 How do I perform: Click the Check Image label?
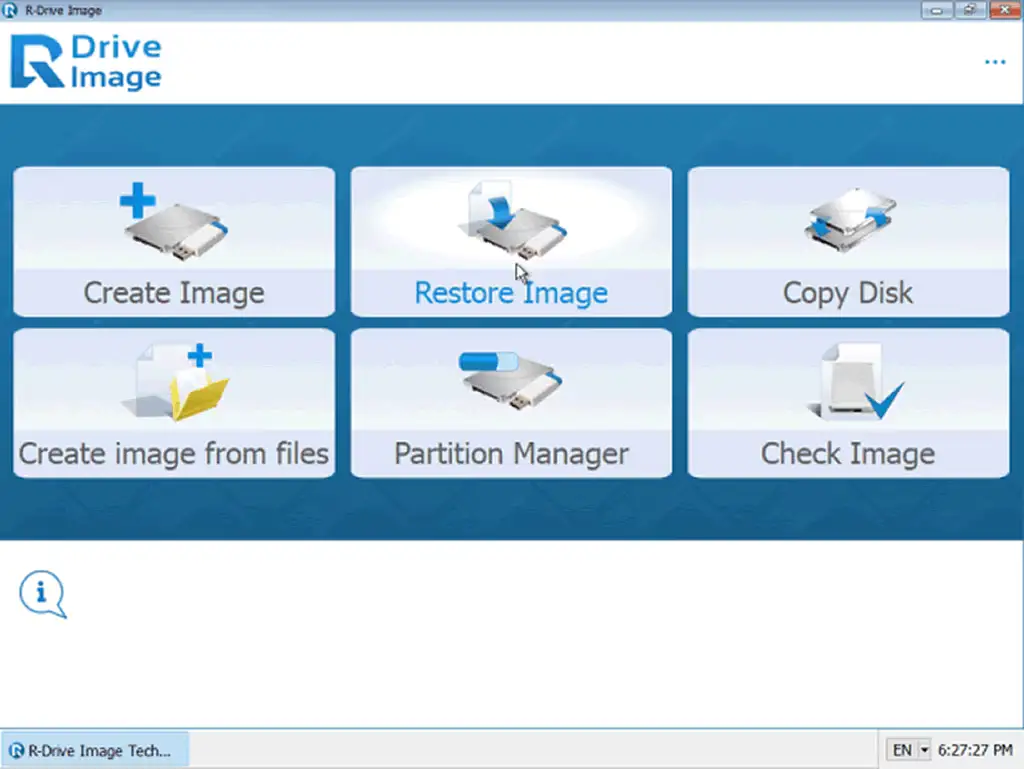pyautogui.click(x=848, y=453)
